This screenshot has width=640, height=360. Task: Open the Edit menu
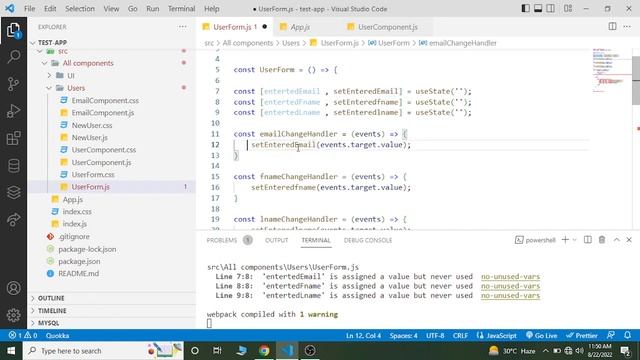[x=50, y=9]
